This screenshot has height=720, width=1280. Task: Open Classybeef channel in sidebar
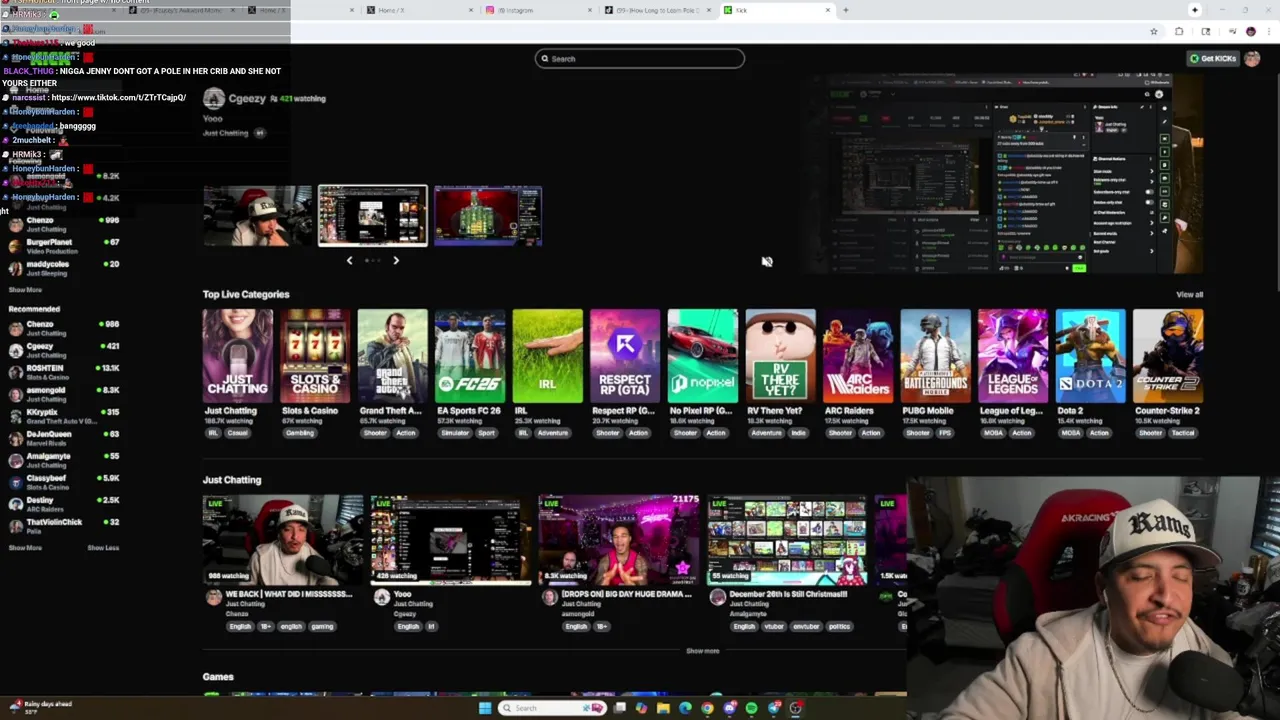click(64, 482)
